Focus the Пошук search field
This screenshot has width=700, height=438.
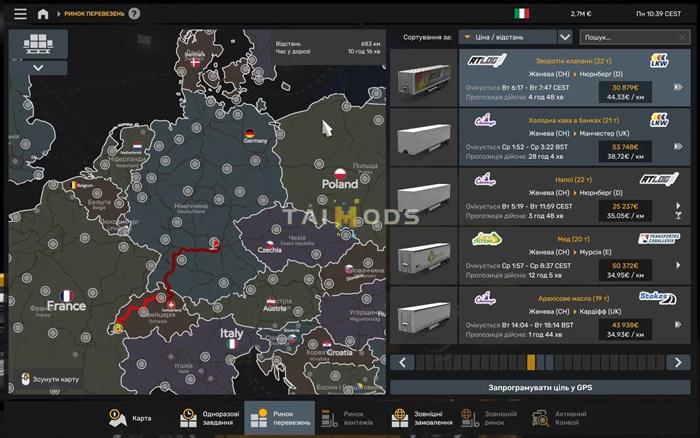pyautogui.click(x=634, y=37)
